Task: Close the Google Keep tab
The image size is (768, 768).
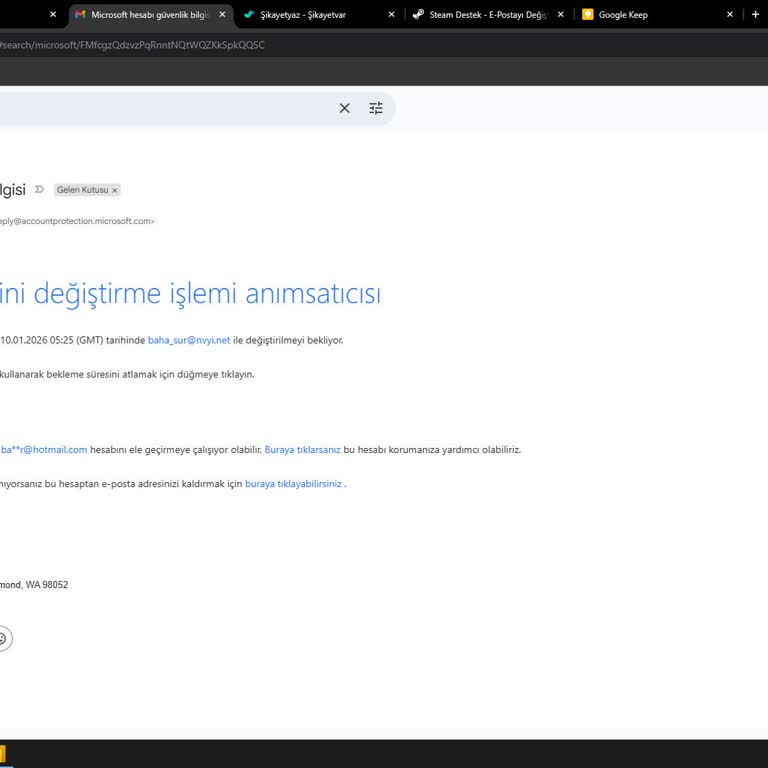Action: pos(730,15)
